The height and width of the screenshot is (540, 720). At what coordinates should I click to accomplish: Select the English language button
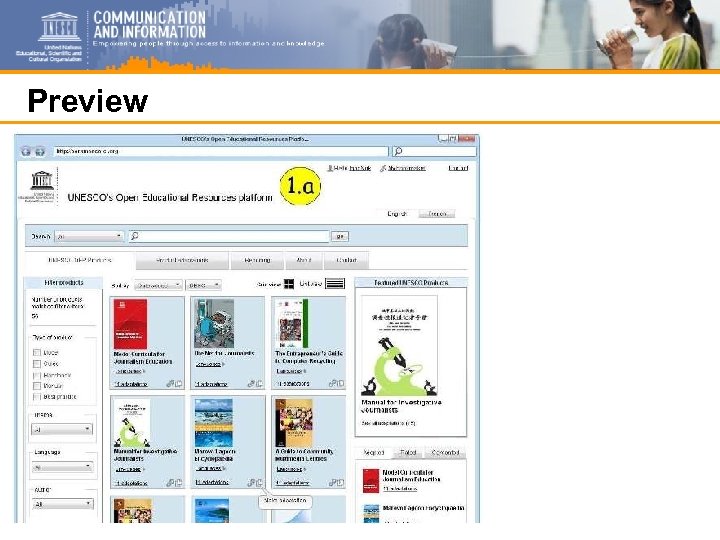(397, 214)
